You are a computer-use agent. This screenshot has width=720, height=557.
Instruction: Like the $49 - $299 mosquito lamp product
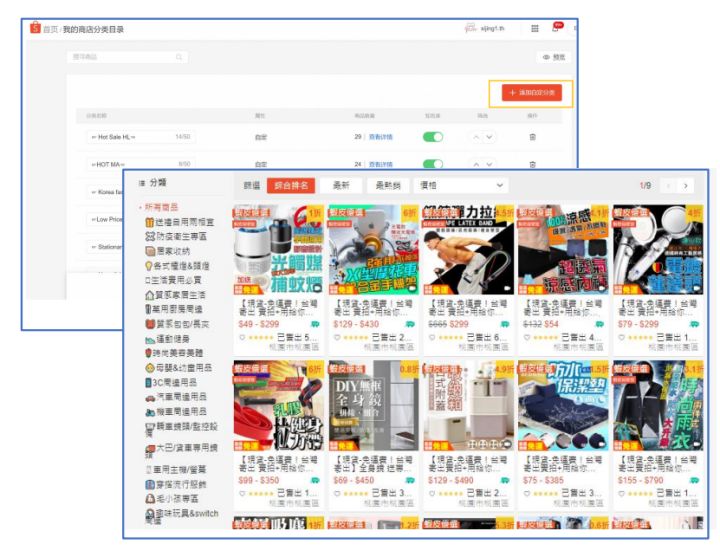click(242, 338)
